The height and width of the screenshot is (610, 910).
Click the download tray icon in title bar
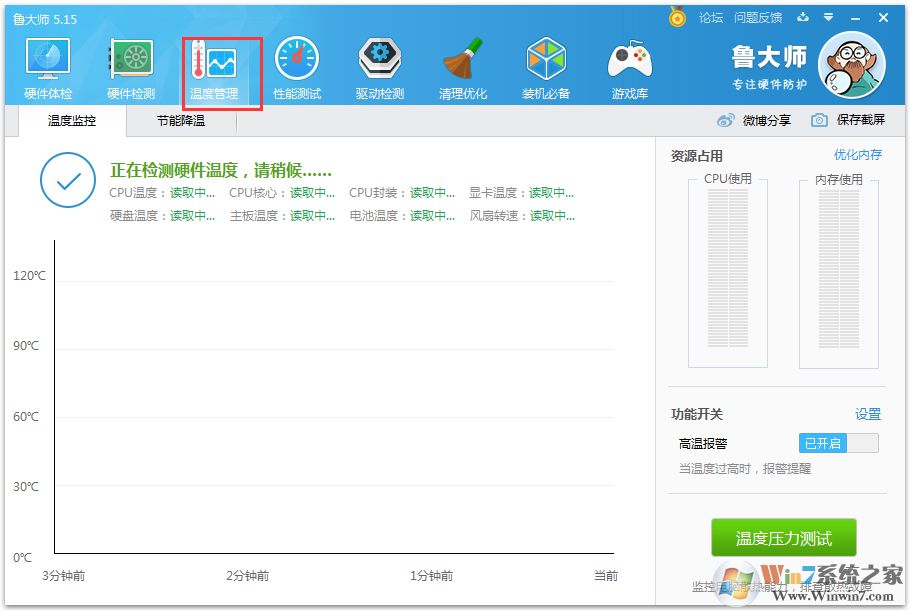[803, 18]
